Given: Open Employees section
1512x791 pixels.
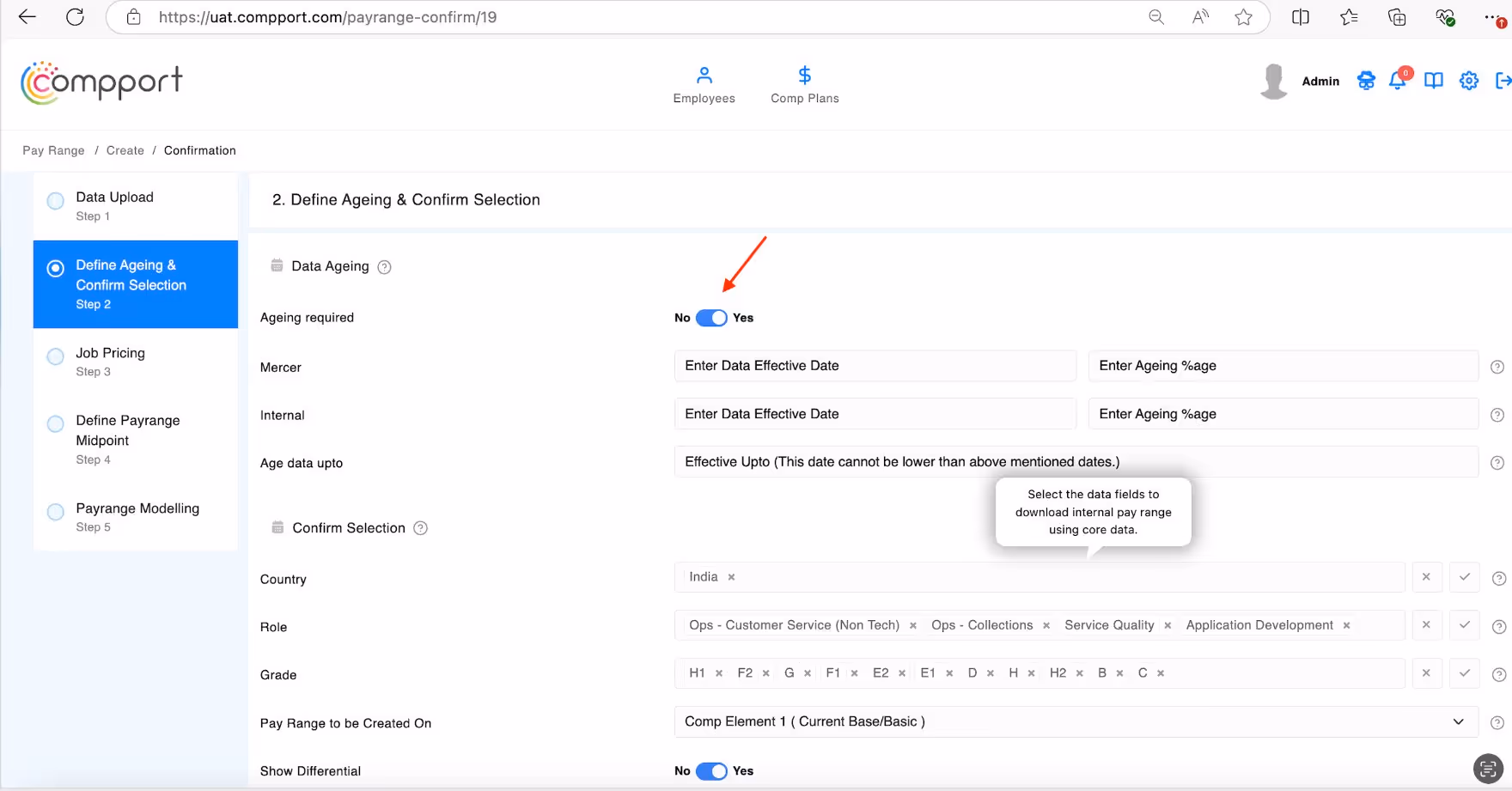Looking at the screenshot, I should click(704, 86).
